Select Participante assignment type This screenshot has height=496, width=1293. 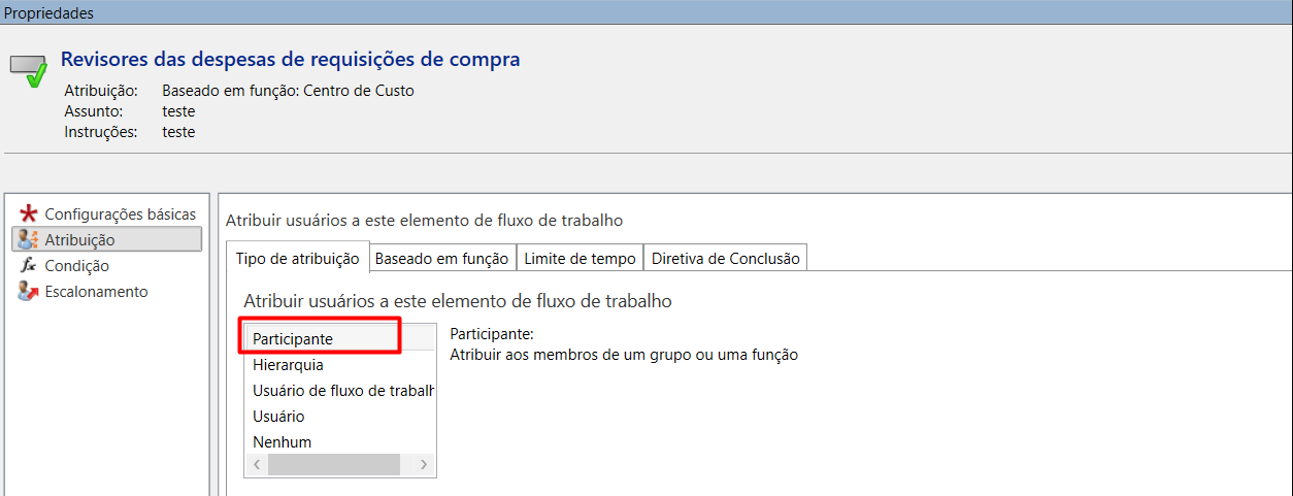point(293,339)
